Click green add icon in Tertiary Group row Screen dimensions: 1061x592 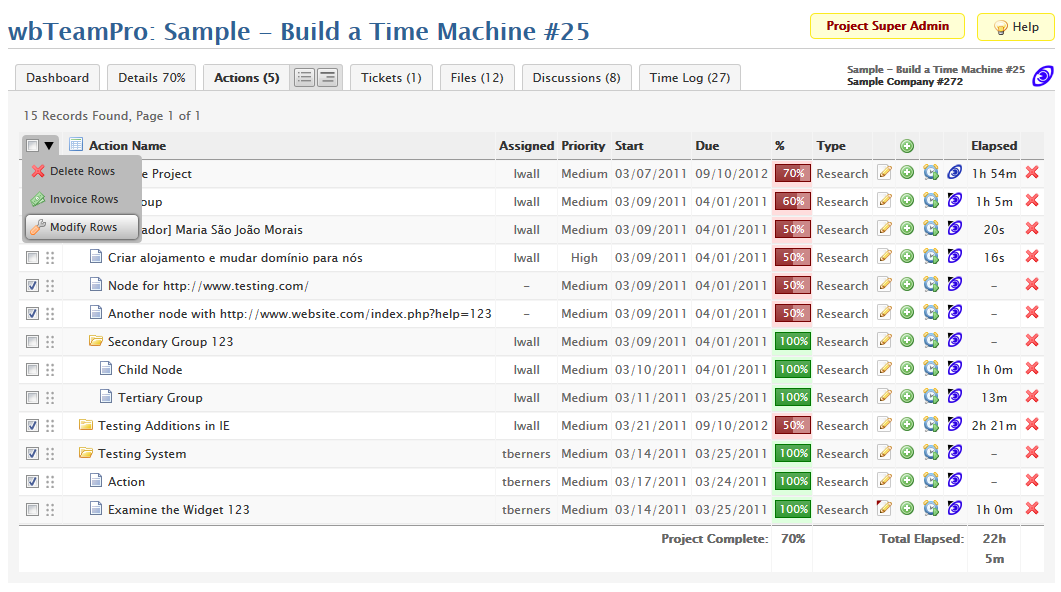coord(907,397)
